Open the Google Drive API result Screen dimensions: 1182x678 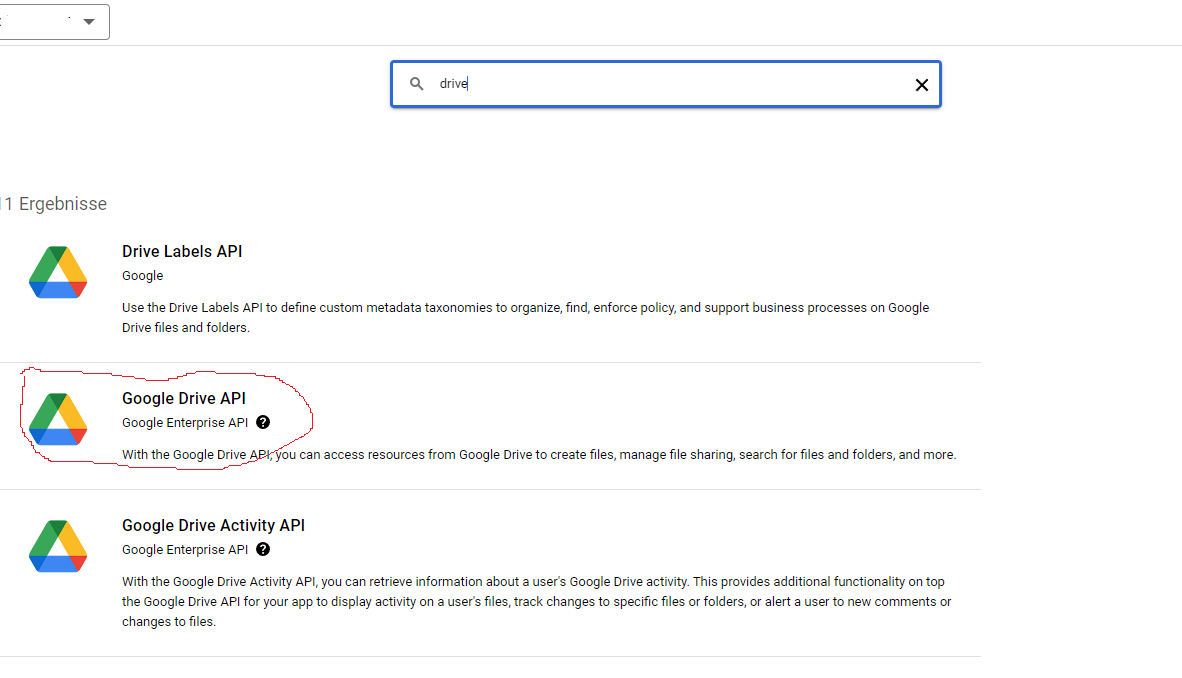[184, 398]
